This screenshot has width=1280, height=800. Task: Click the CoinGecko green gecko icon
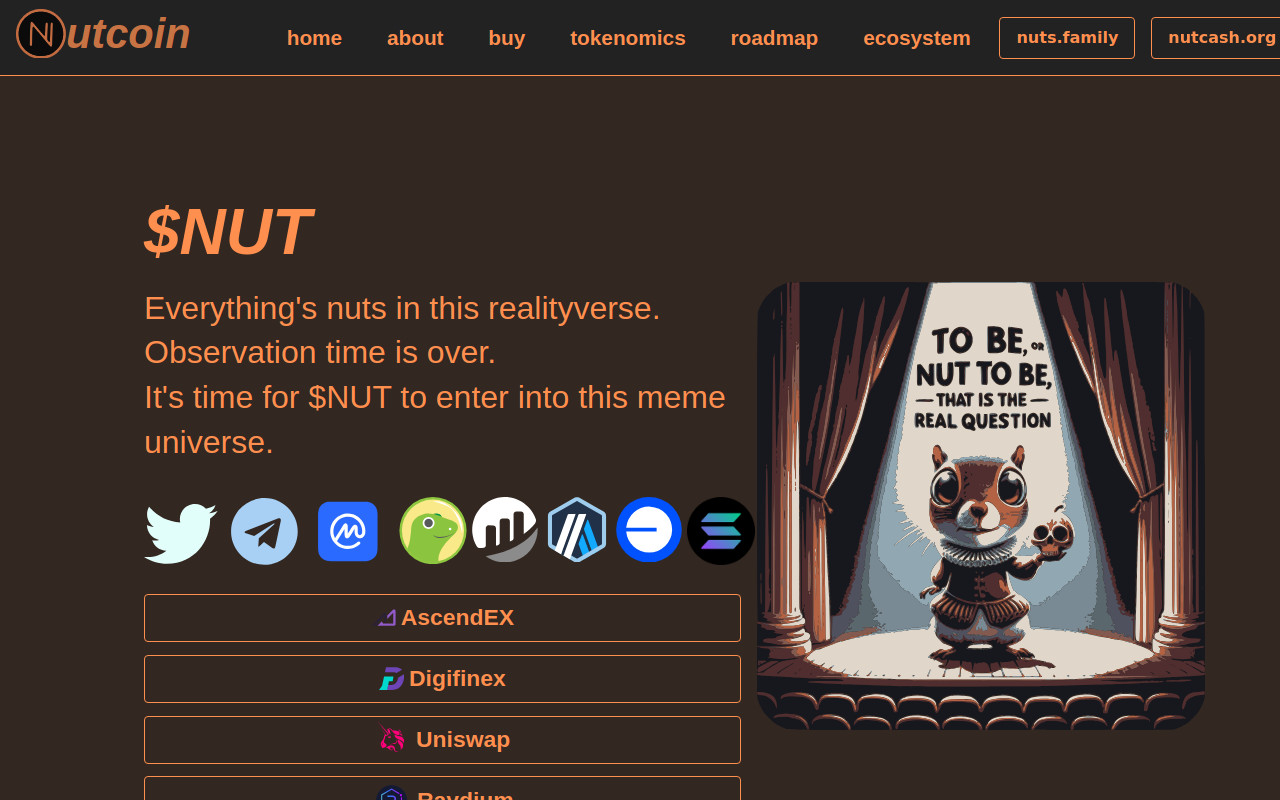433,531
